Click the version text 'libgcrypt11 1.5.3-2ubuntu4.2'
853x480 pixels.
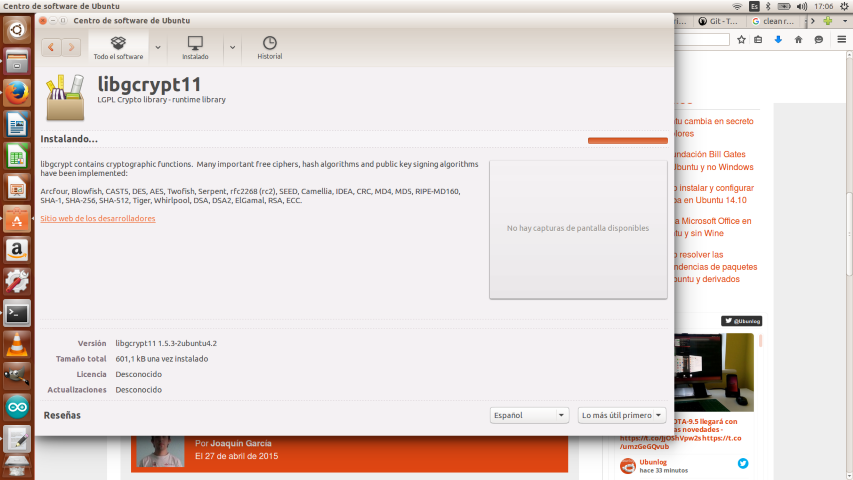tap(166, 343)
